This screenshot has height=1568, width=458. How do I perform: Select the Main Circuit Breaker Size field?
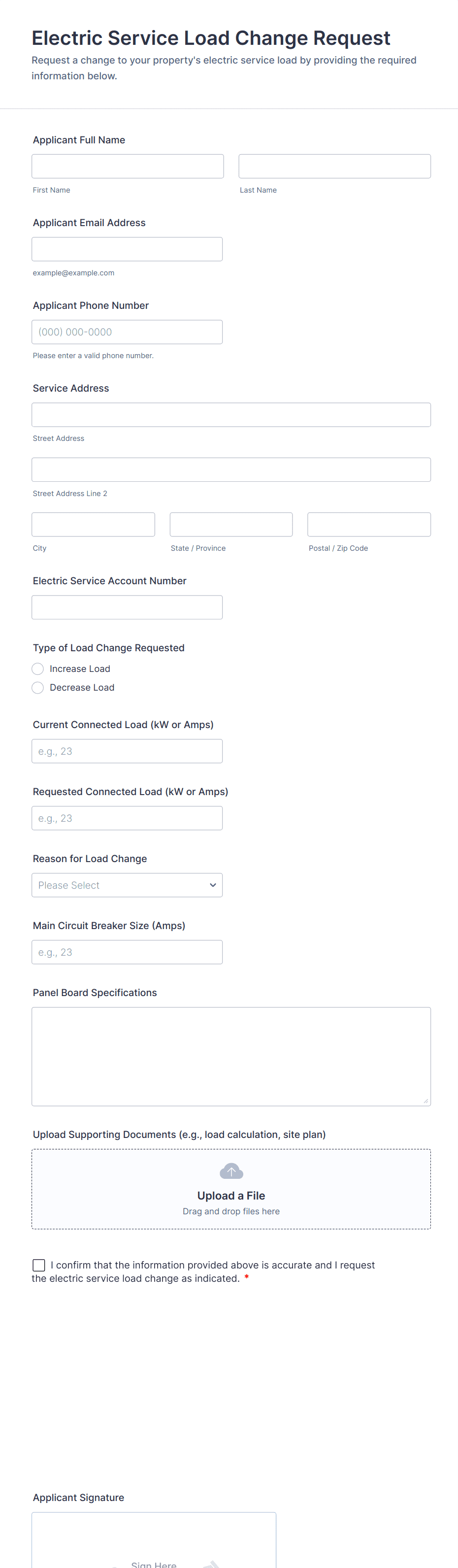(x=127, y=952)
